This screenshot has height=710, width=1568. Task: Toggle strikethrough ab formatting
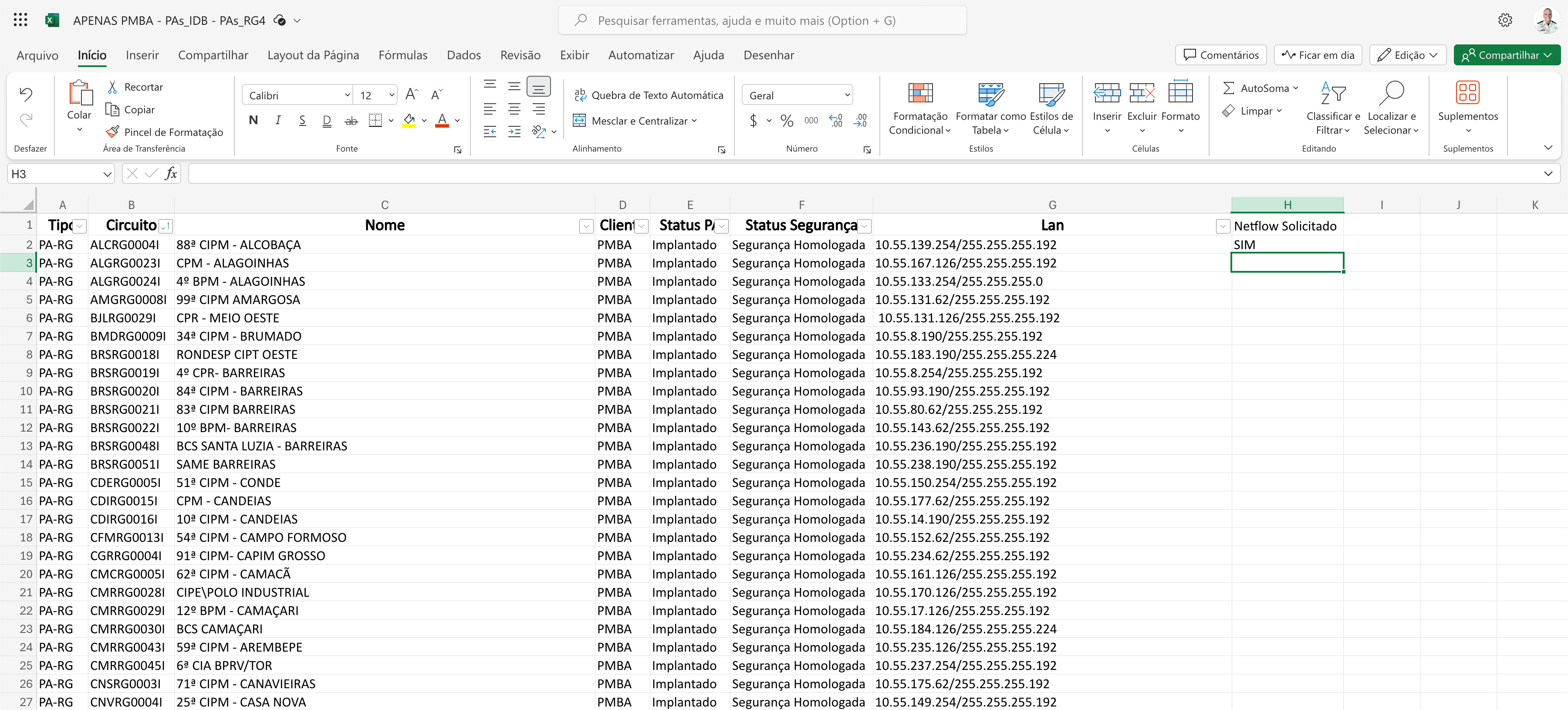(x=351, y=121)
